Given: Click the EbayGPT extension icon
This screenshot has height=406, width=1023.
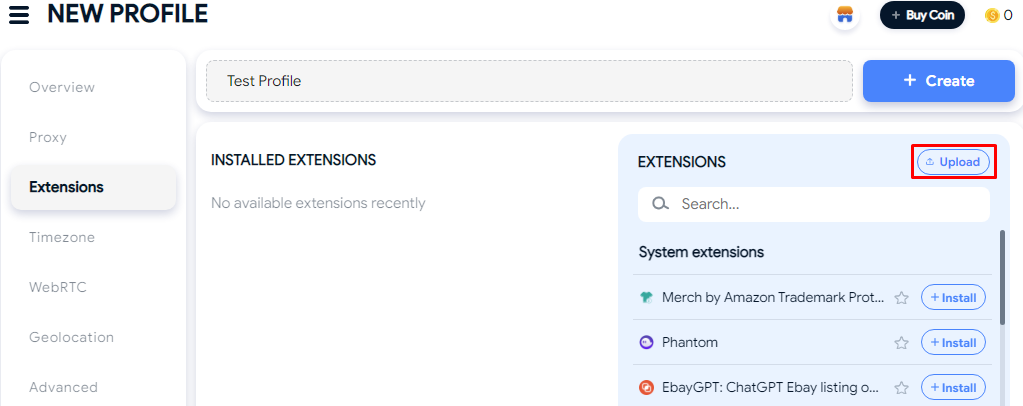Looking at the screenshot, I should click(x=647, y=387).
